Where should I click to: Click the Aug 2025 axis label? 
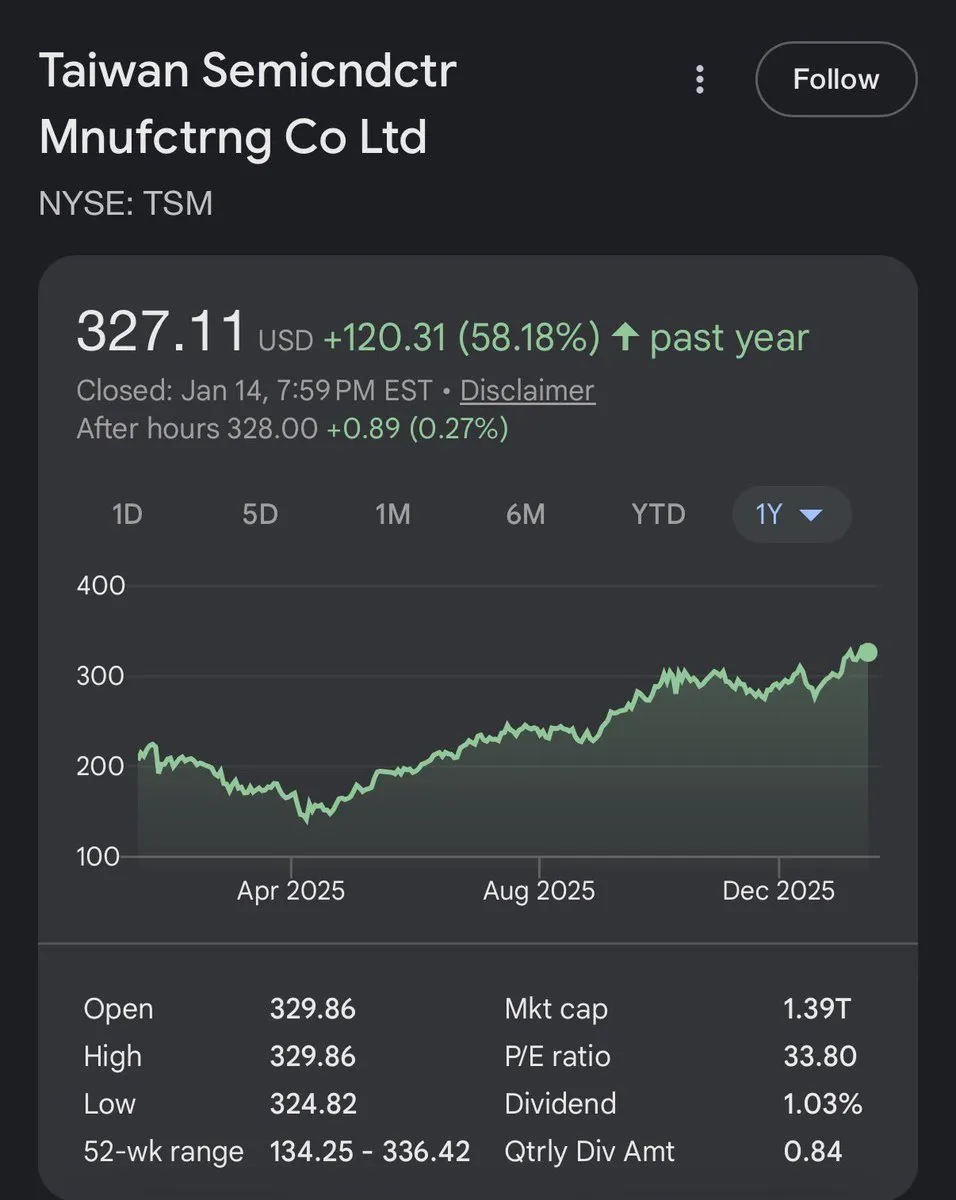tap(539, 891)
